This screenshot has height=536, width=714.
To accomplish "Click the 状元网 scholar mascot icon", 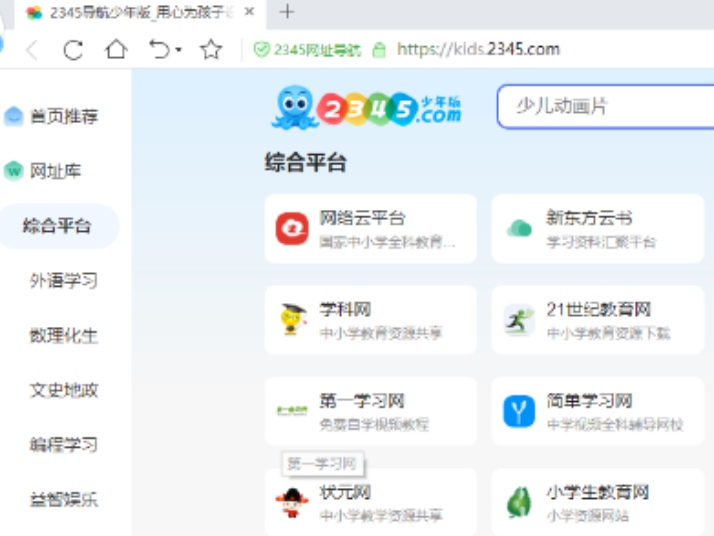I will [292, 503].
